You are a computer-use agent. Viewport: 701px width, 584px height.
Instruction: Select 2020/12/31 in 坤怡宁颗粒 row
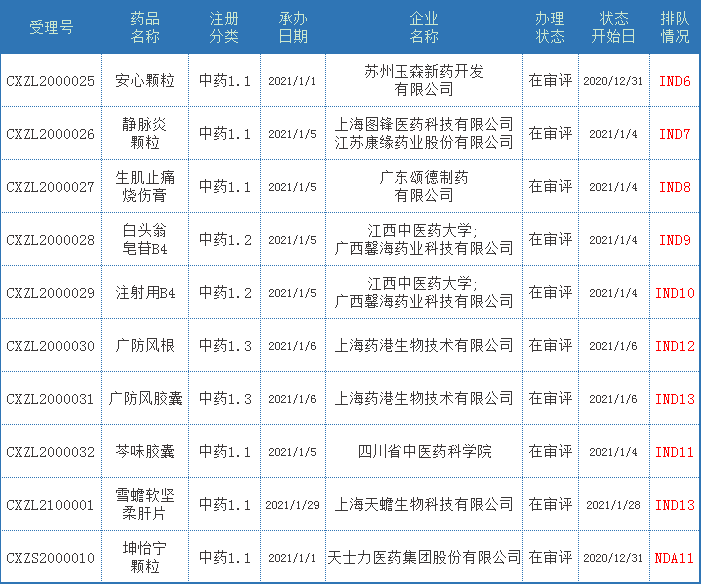(613, 558)
